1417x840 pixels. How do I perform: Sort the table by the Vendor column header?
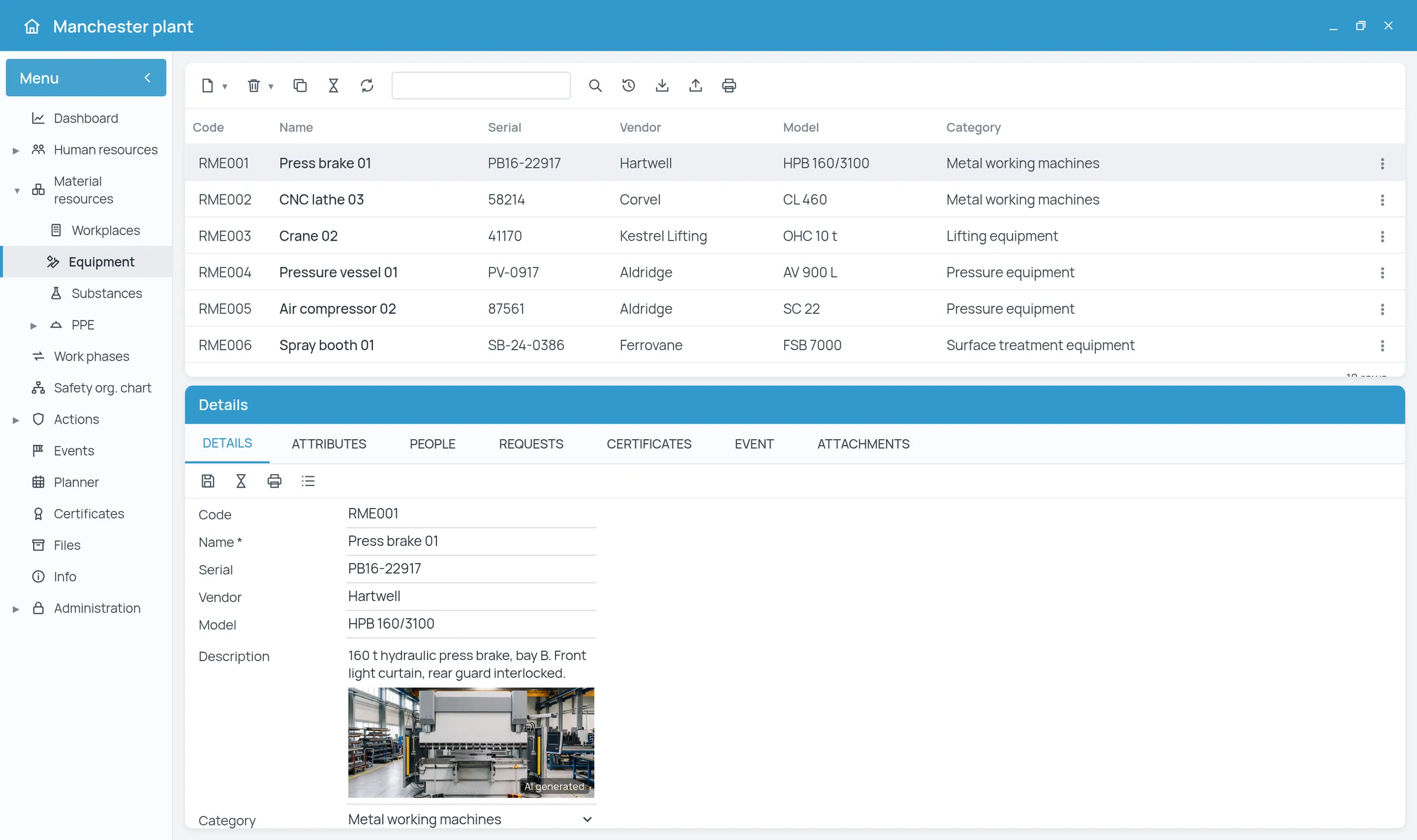[x=640, y=127]
